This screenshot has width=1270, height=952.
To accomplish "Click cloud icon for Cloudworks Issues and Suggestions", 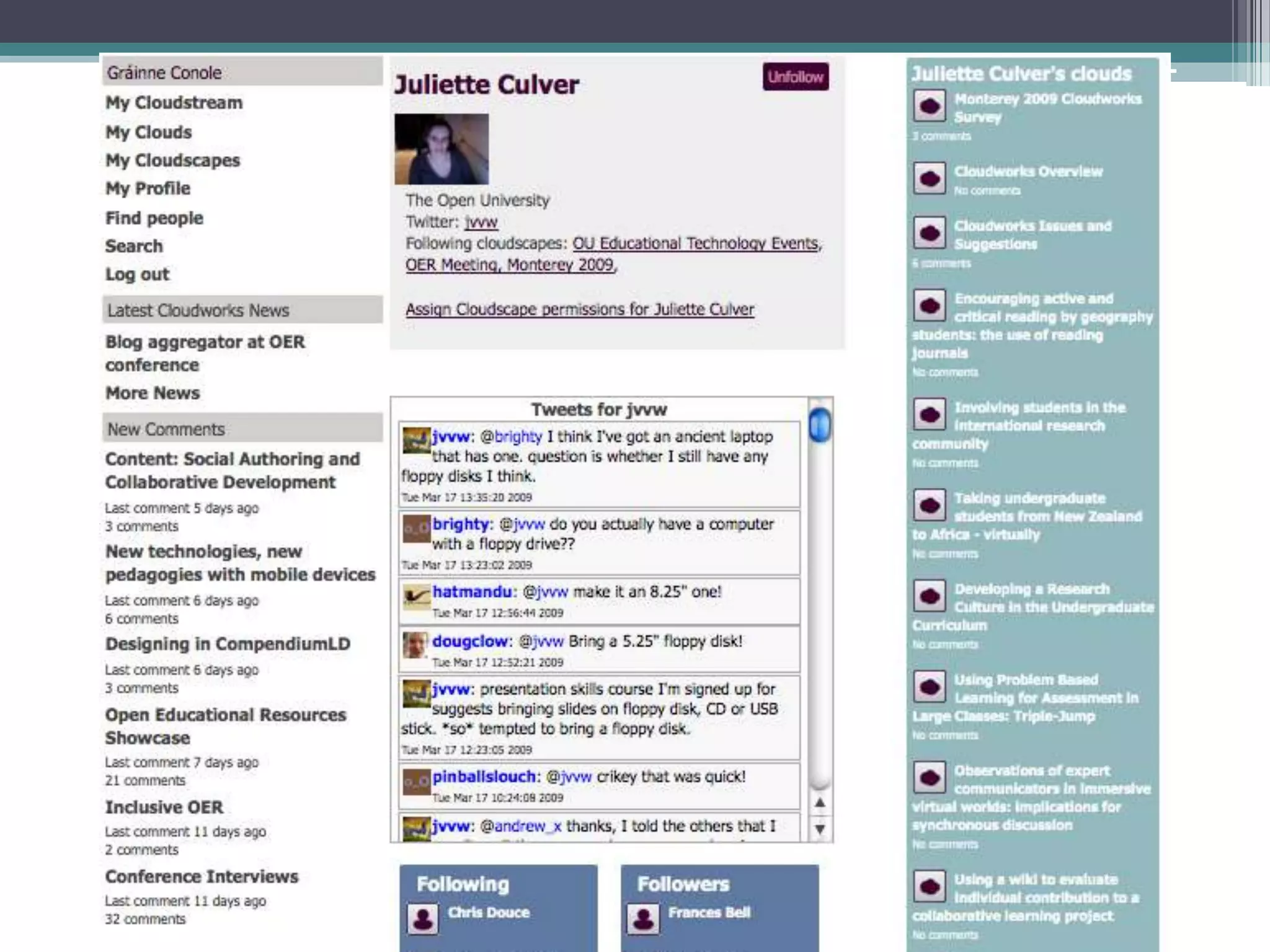I will 929,233.
